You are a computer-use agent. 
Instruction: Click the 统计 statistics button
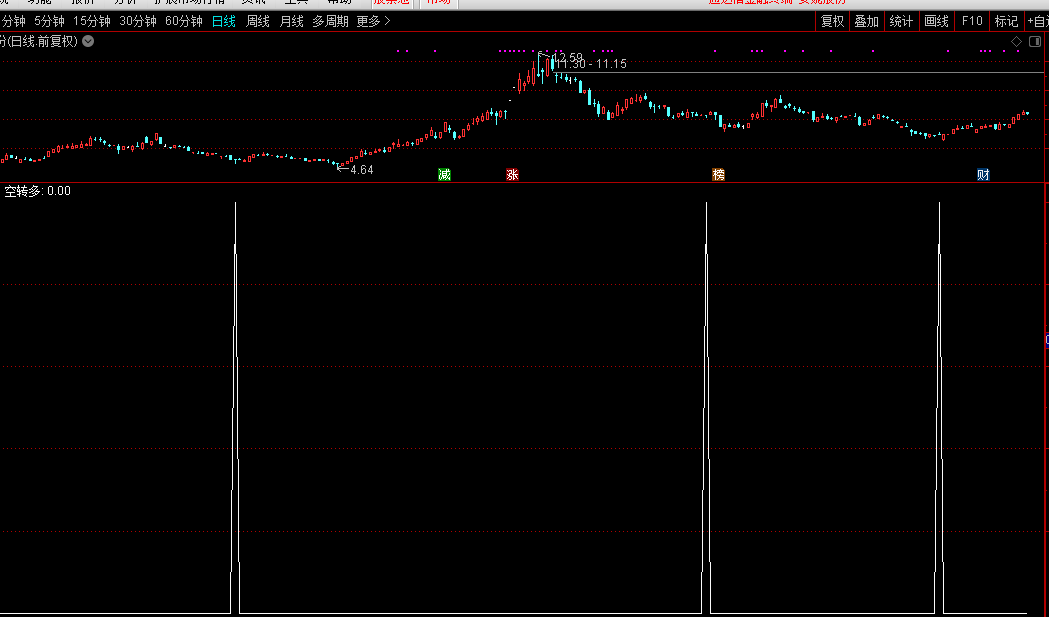click(901, 21)
